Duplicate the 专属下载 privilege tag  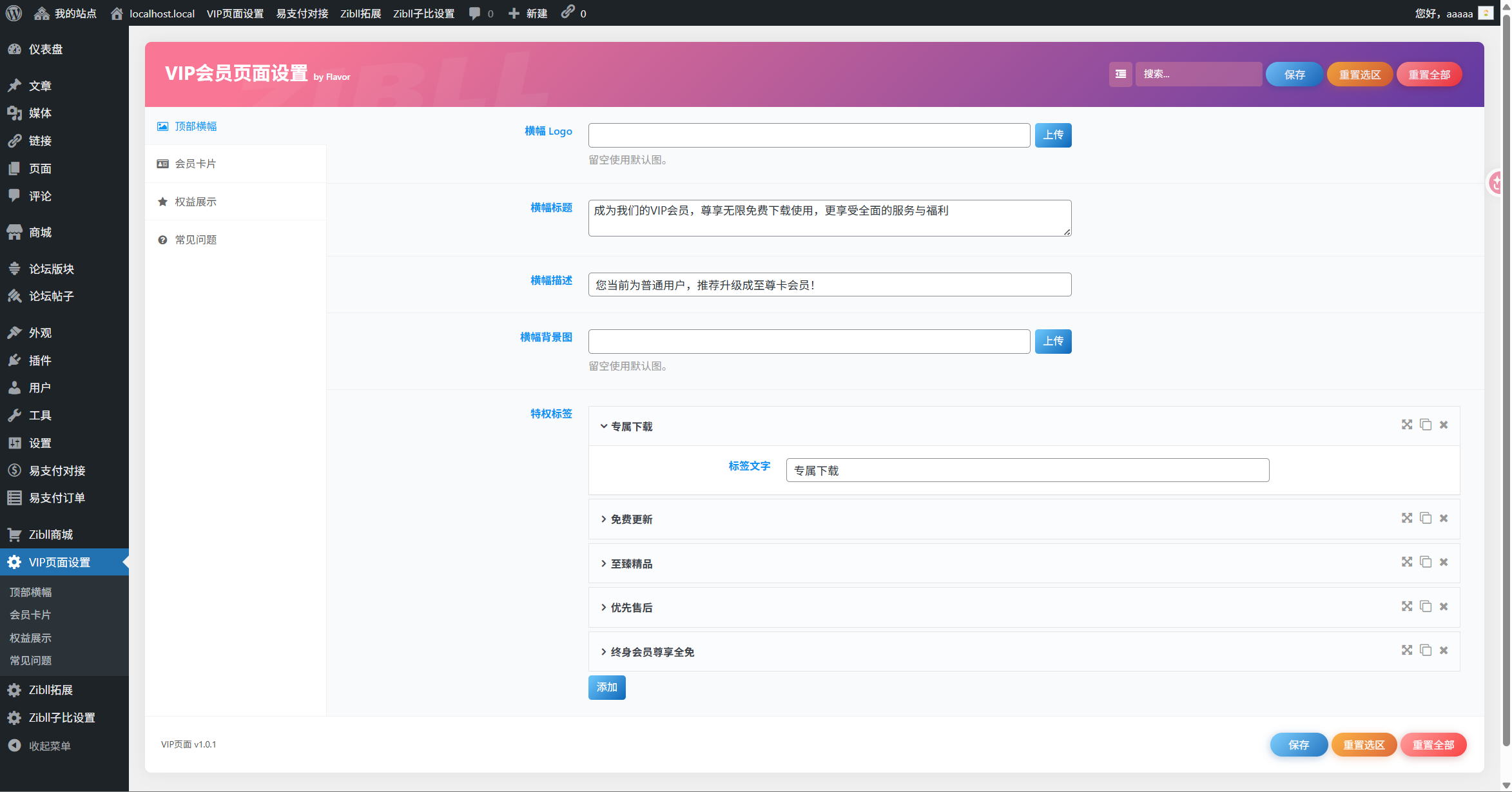point(1425,425)
